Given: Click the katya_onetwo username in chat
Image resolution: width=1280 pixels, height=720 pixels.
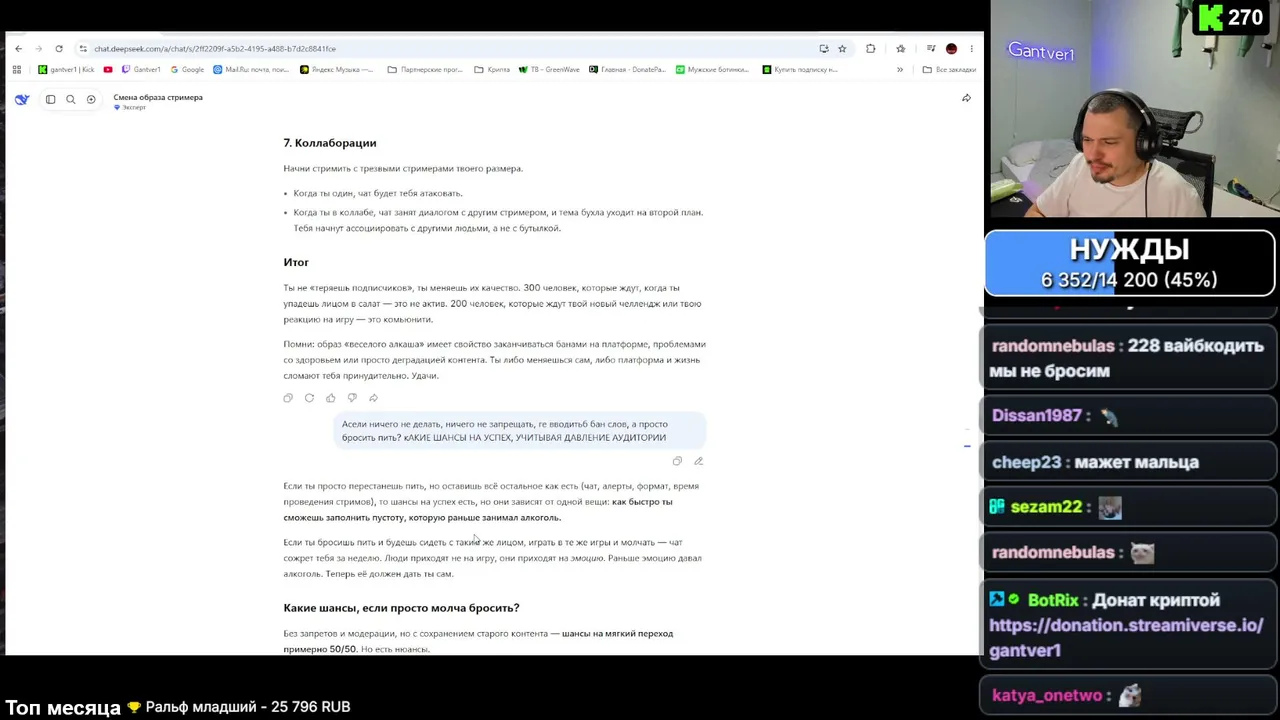Looking at the screenshot, I should [x=1047, y=695].
